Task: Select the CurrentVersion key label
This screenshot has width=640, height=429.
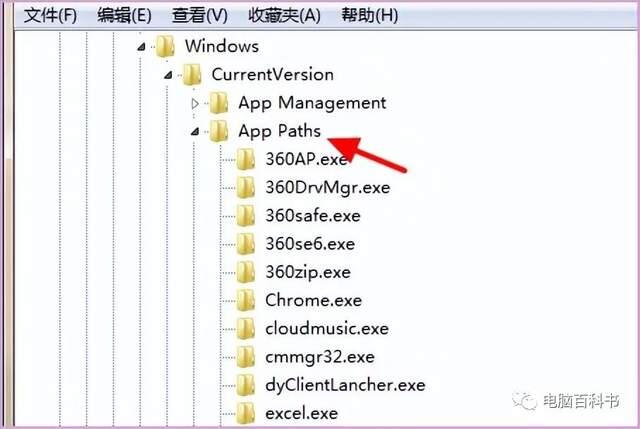Action: point(273,75)
